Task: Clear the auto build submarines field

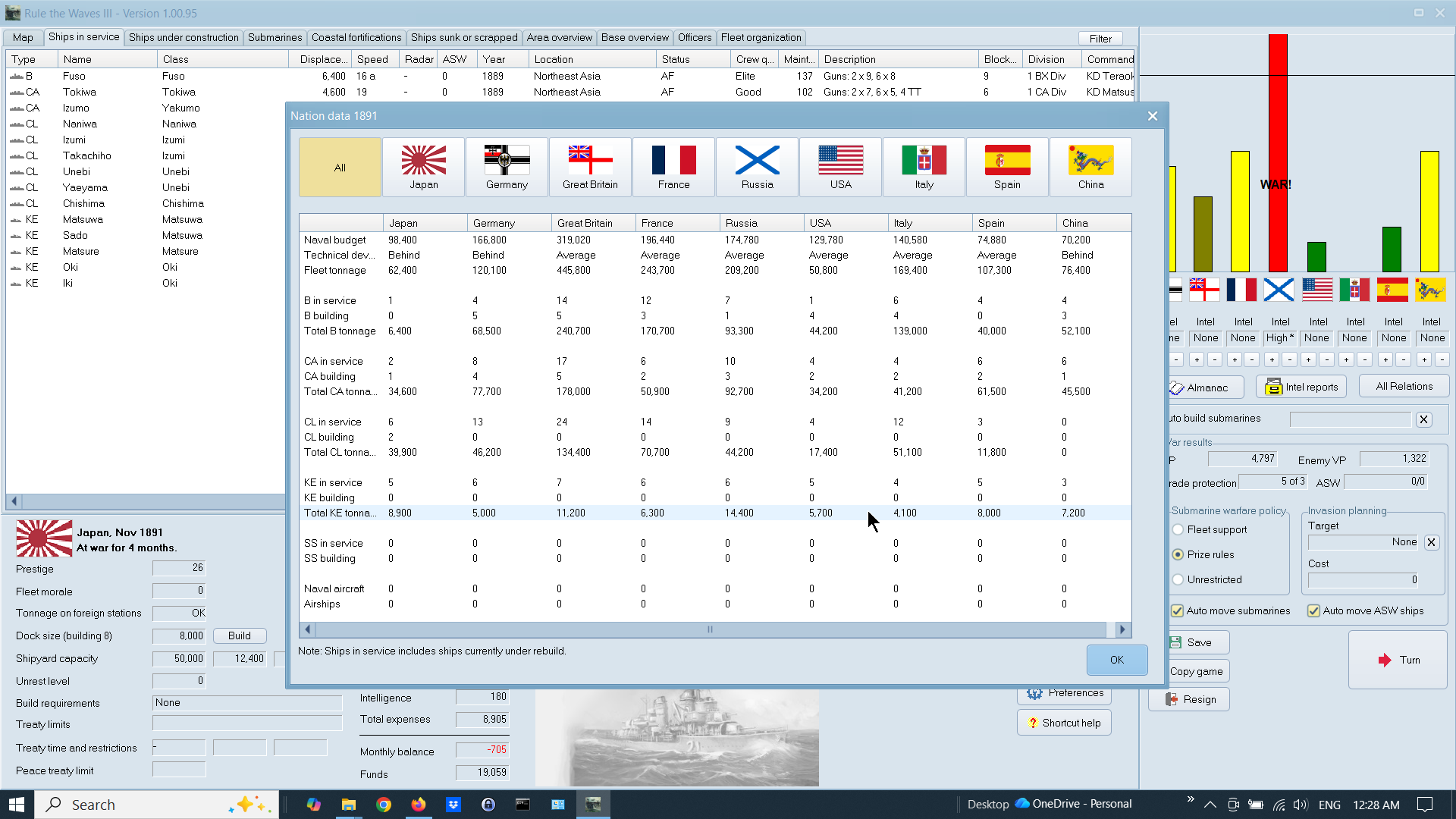Action: coord(1423,419)
